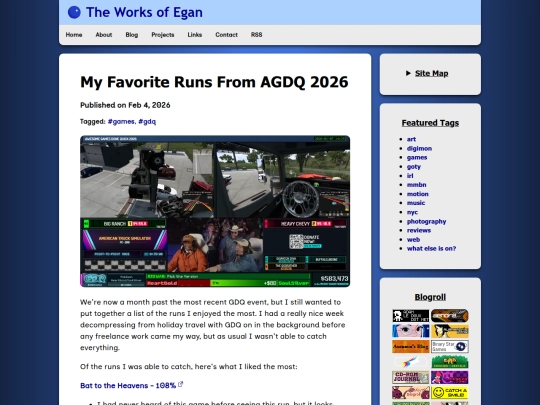Click the "My Favorite Runs From AGDQ 2026" heading
This screenshot has width=540, height=405.
214,82
